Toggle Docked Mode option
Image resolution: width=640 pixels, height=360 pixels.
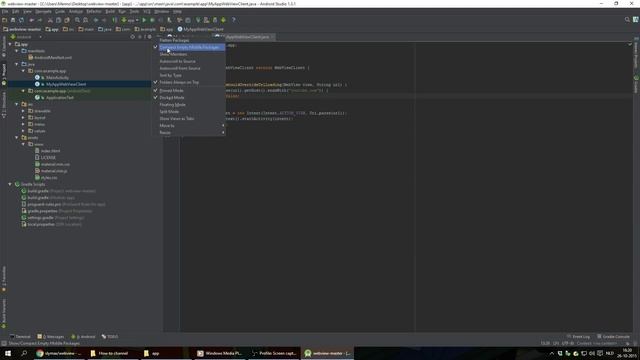(x=189, y=98)
